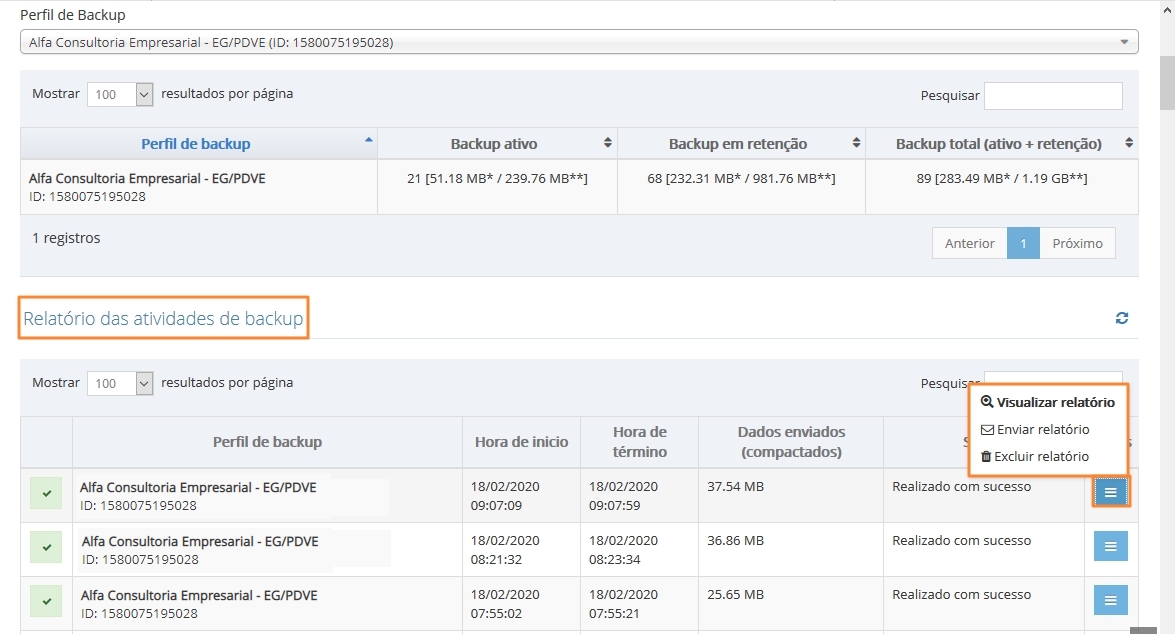Choose Enviar relatório from the menu
The image size is (1175, 634).
tap(1035, 429)
